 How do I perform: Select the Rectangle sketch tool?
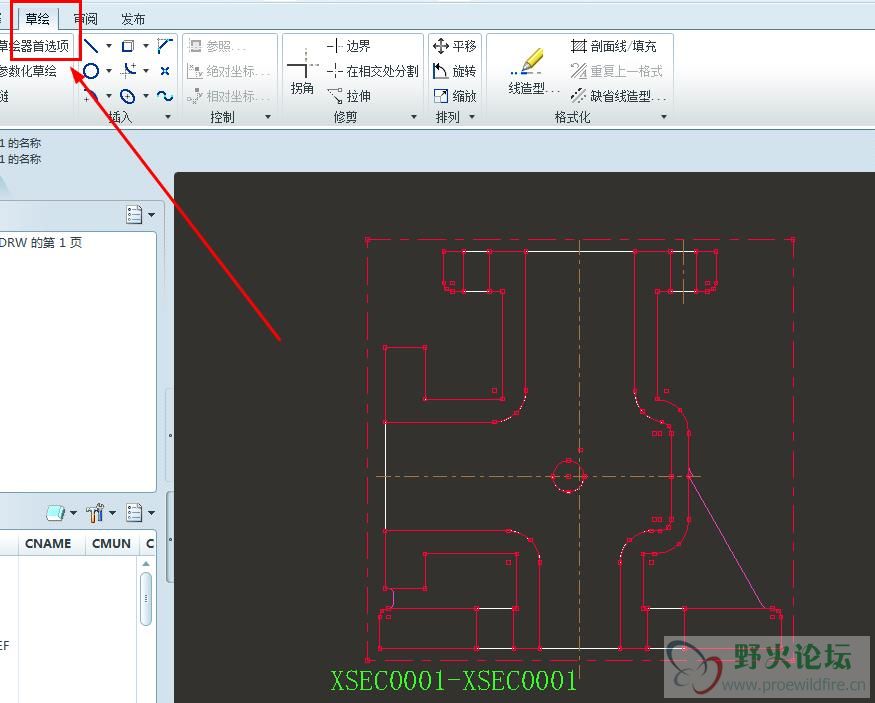coord(128,46)
